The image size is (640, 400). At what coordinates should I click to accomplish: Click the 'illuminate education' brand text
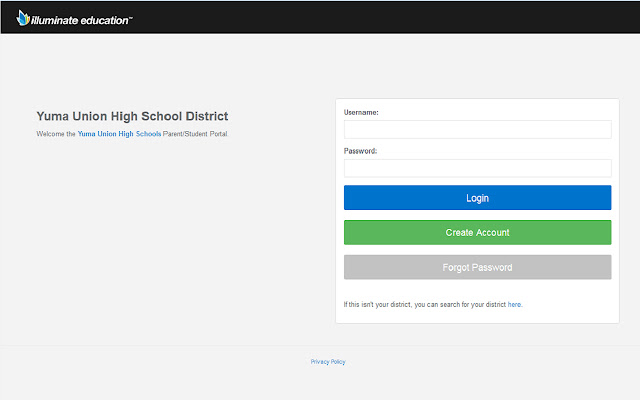click(x=82, y=20)
